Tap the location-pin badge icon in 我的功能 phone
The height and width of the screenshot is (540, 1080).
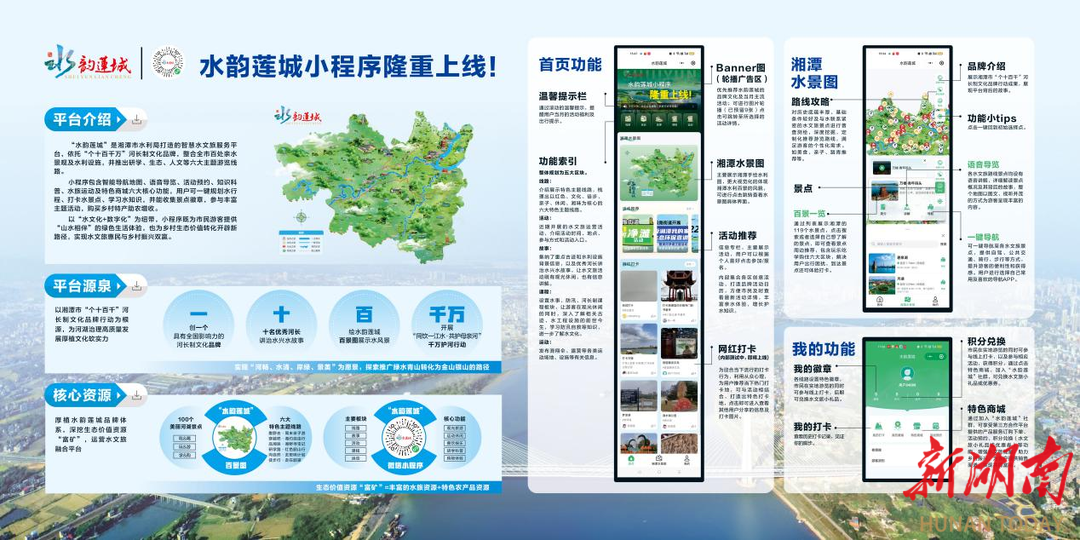coord(897,426)
